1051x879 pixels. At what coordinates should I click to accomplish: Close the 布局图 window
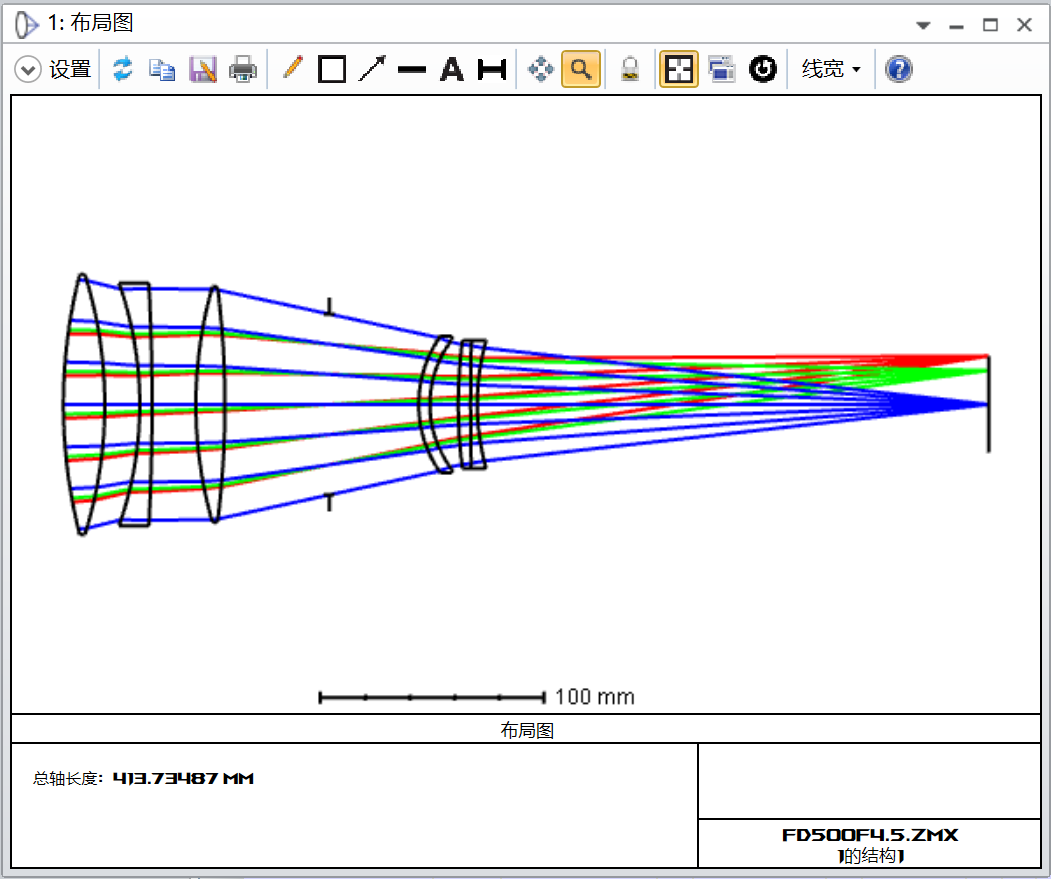(x=1024, y=25)
